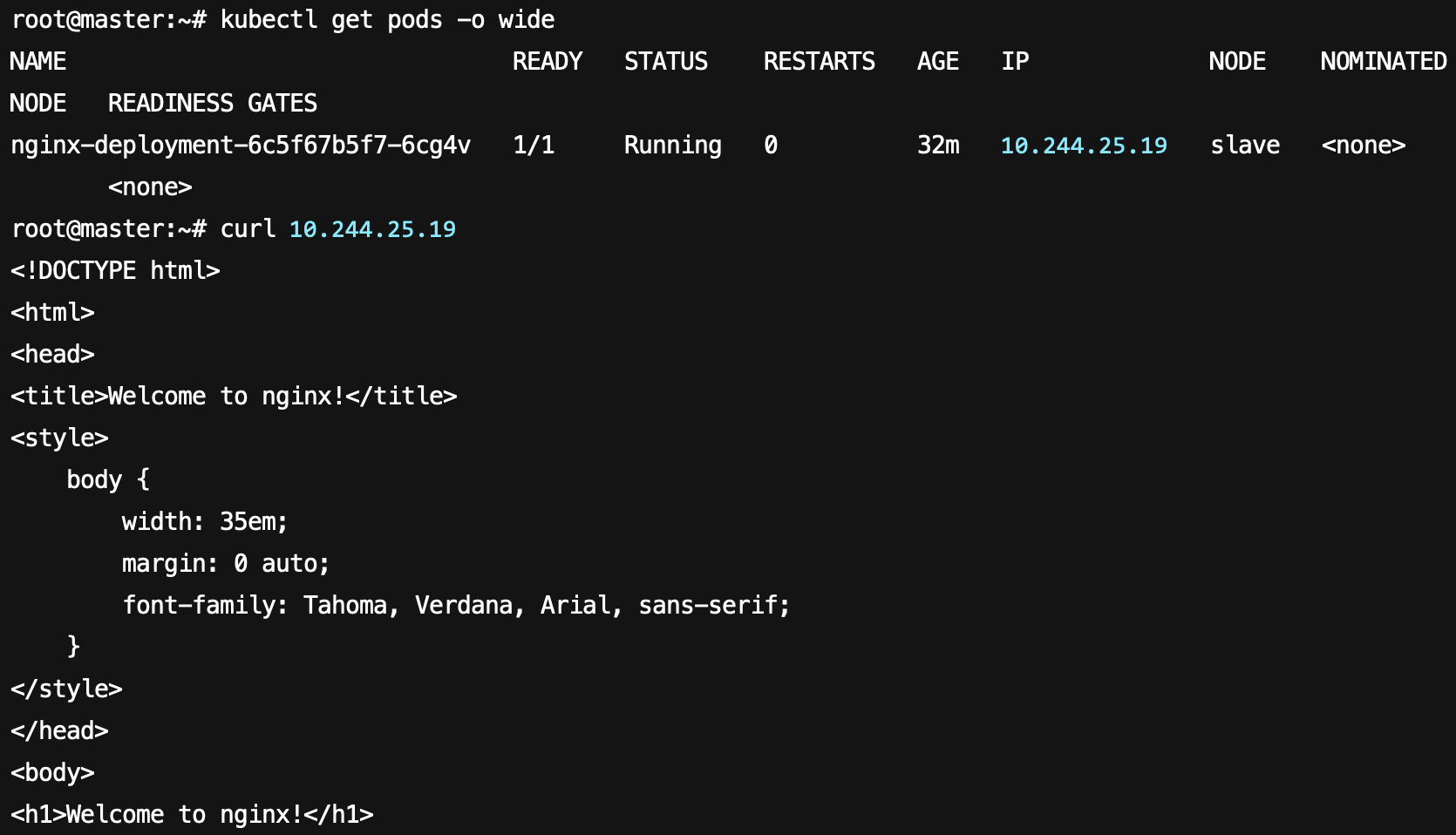Click the NOMINATED column header
Screen dimensions: 1456x835
1384,62
